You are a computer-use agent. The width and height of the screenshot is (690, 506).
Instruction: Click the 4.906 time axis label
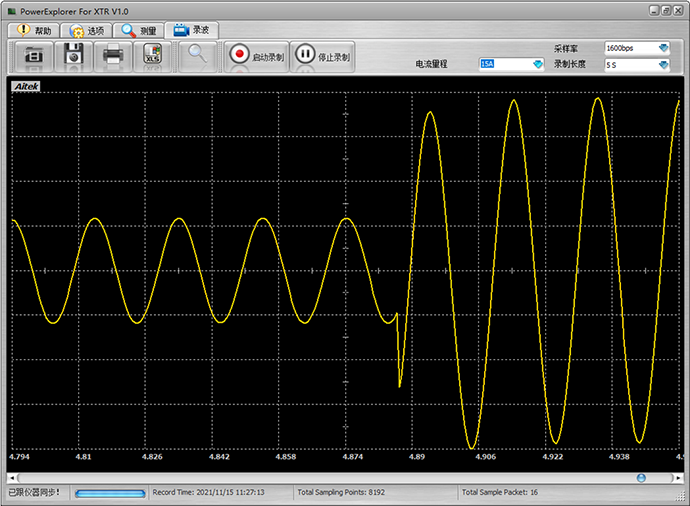pos(485,457)
